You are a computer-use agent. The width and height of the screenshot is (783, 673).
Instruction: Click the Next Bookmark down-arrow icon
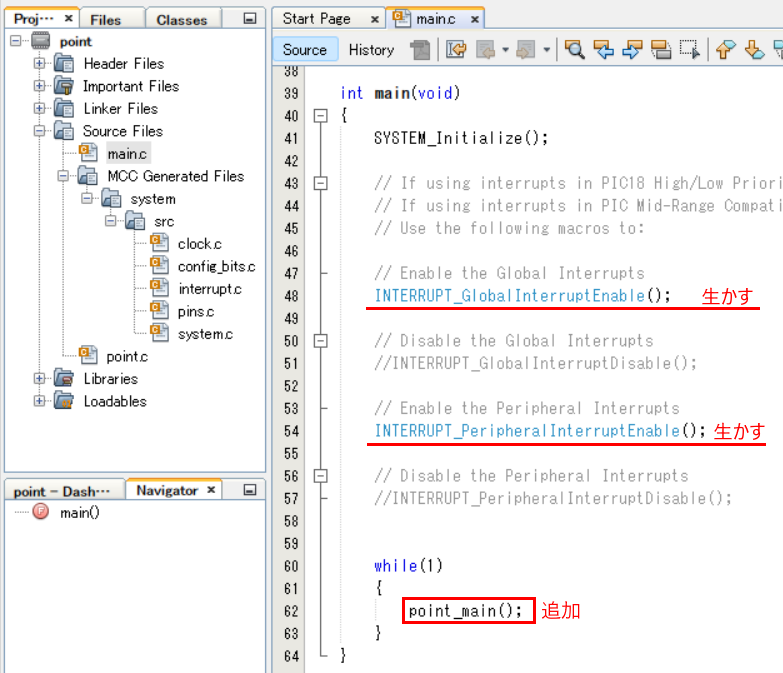(x=755, y=49)
